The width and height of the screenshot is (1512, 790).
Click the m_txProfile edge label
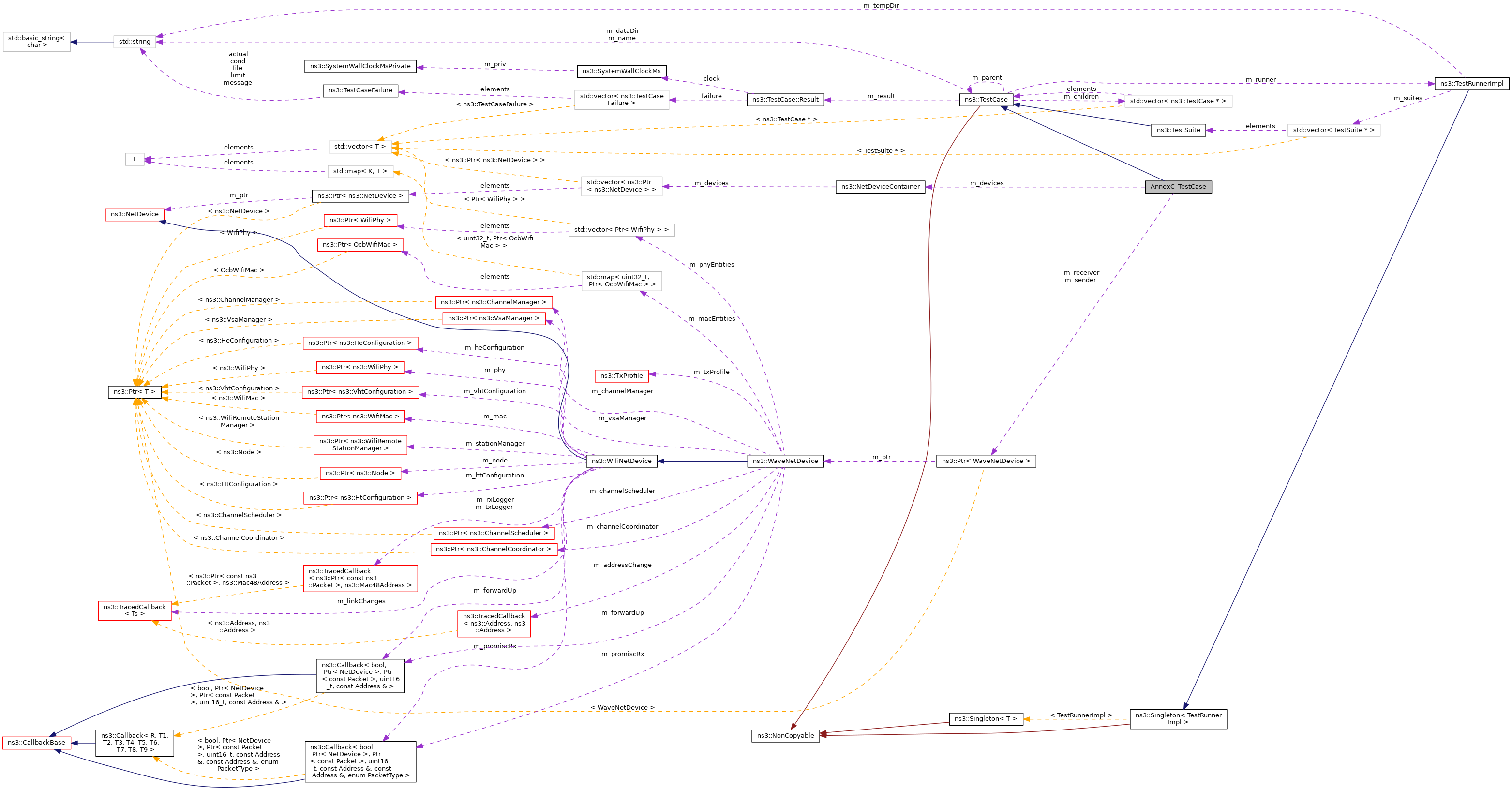pos(711,372)
